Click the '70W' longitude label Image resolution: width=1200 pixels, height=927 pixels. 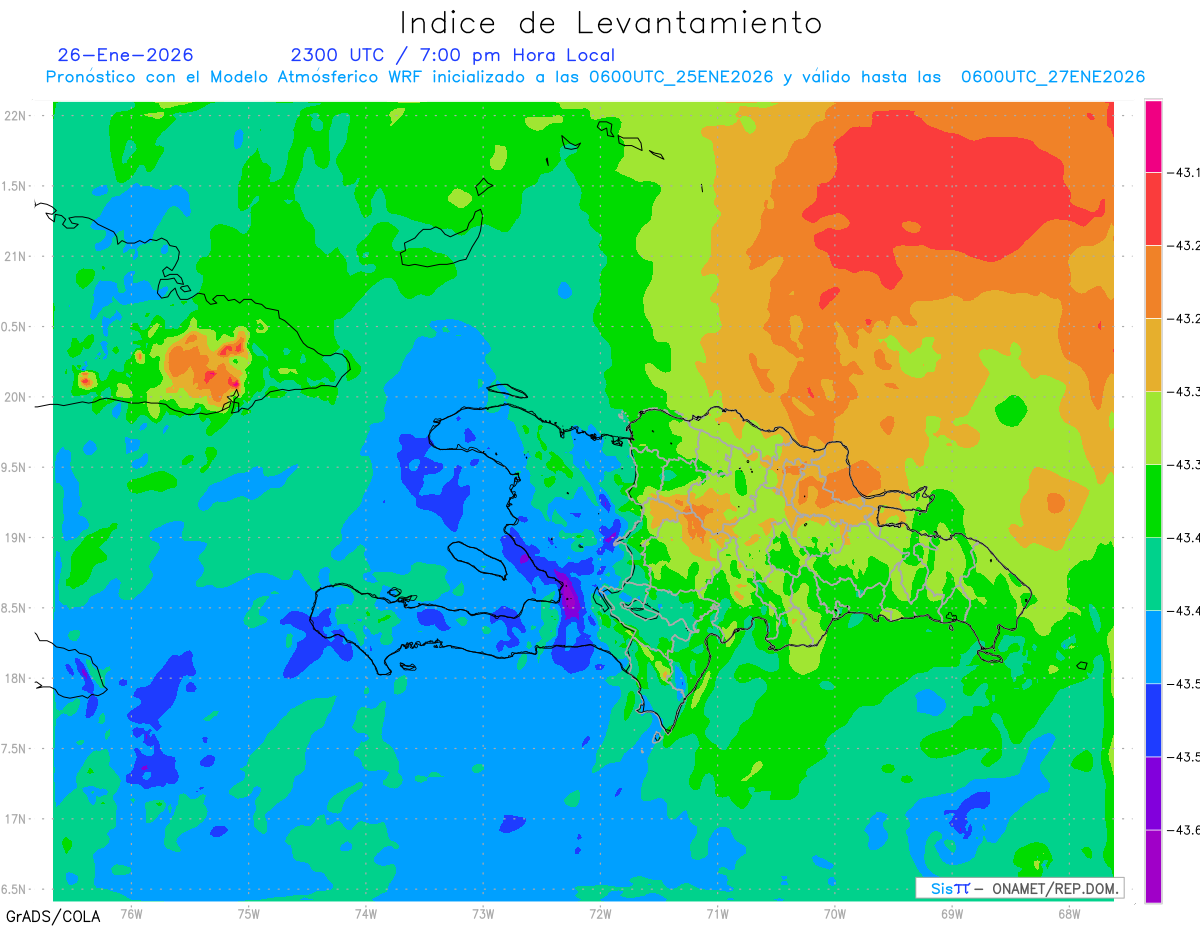click(834, 914)
